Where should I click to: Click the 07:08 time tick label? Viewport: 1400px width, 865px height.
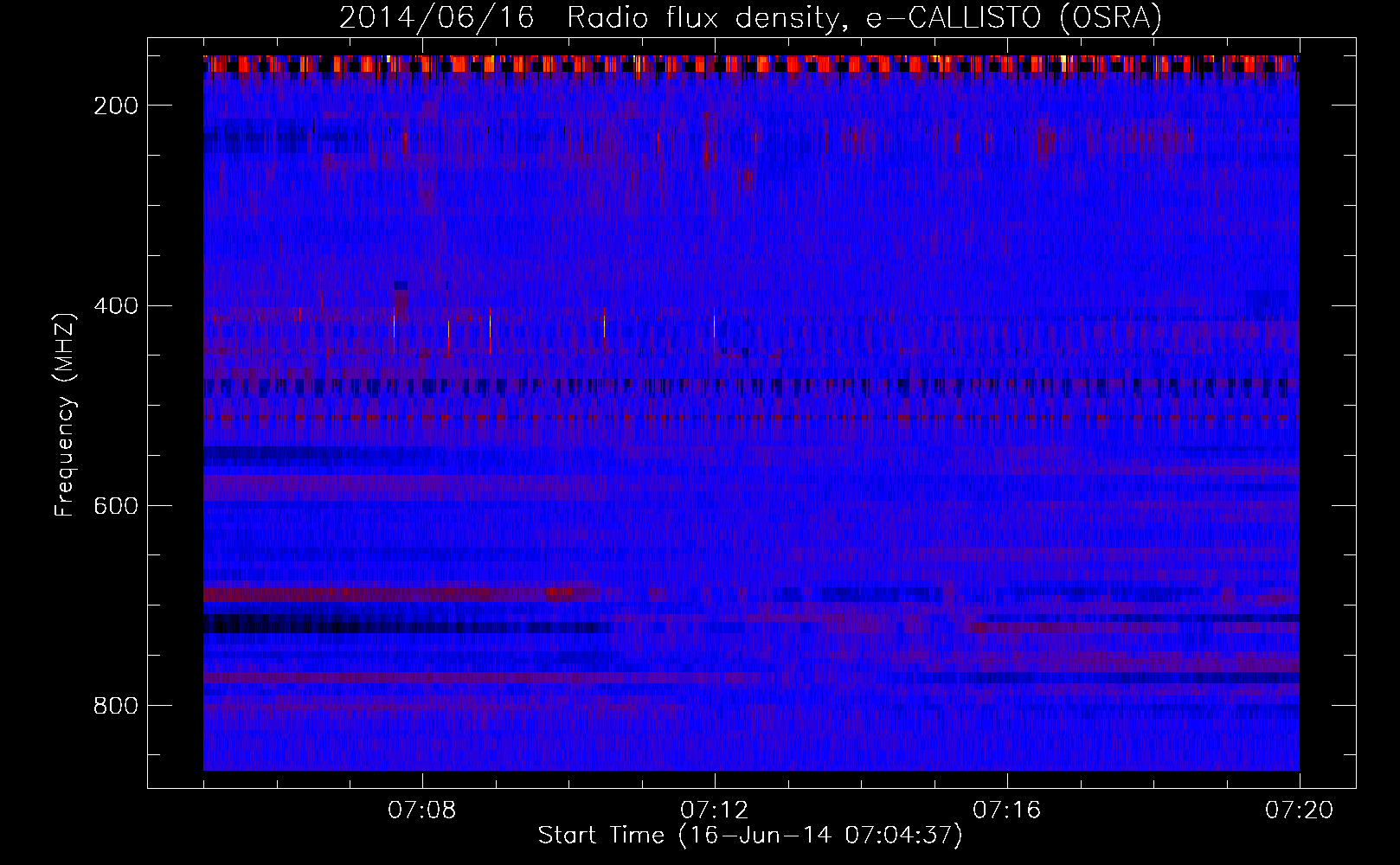(x=422, y=811)
